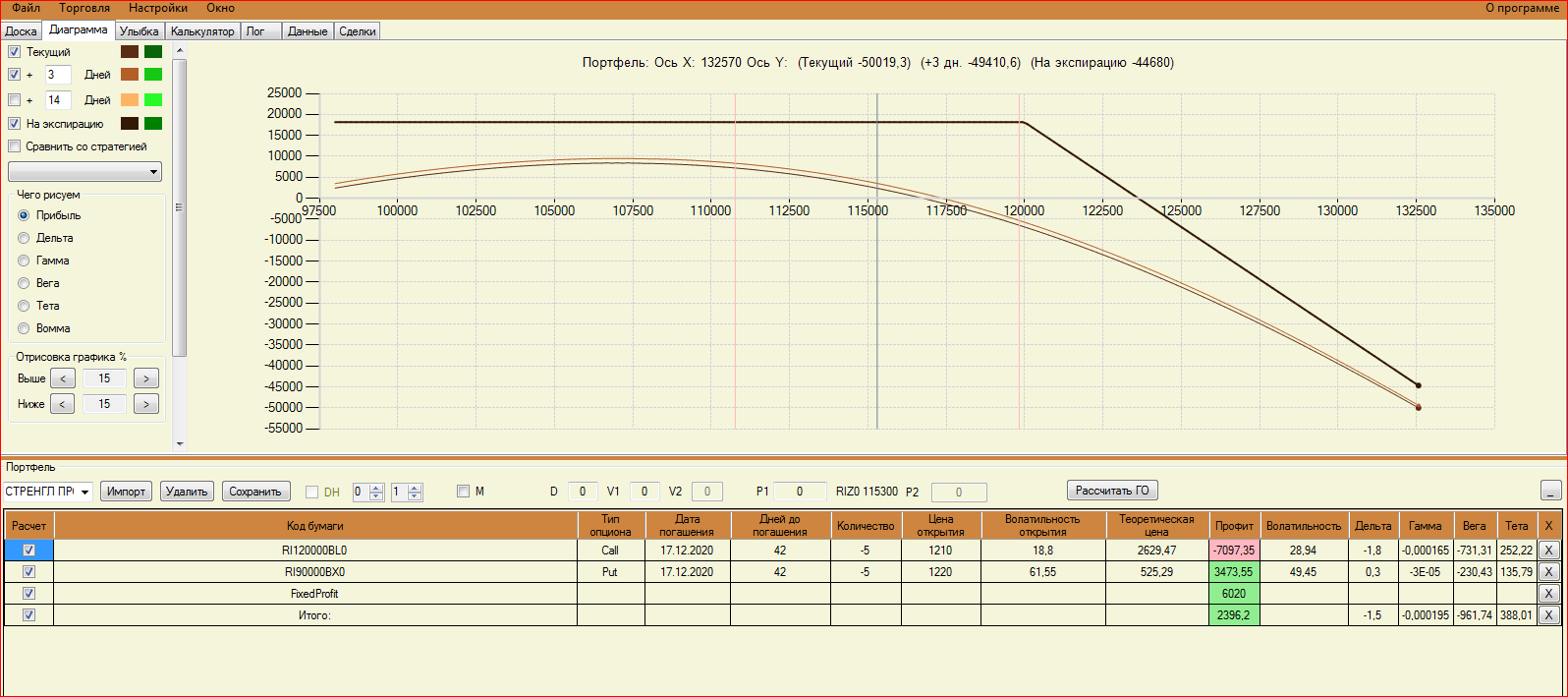Adjust the first DH stepper value 0

coord(367,492)
